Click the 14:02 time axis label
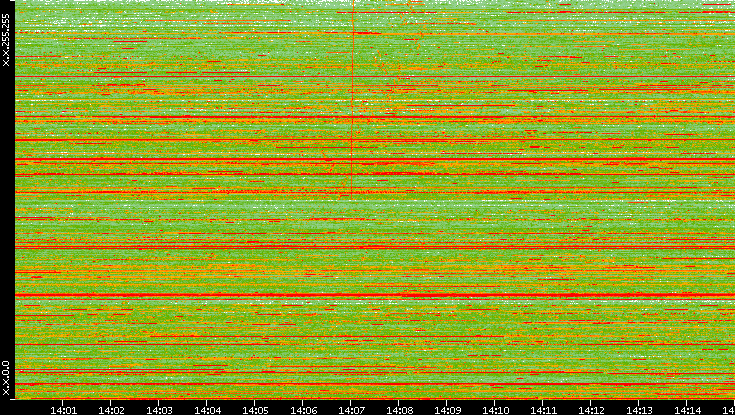This screenshot has height=415, width=735. pyautogui.click(x=111, y=410)
